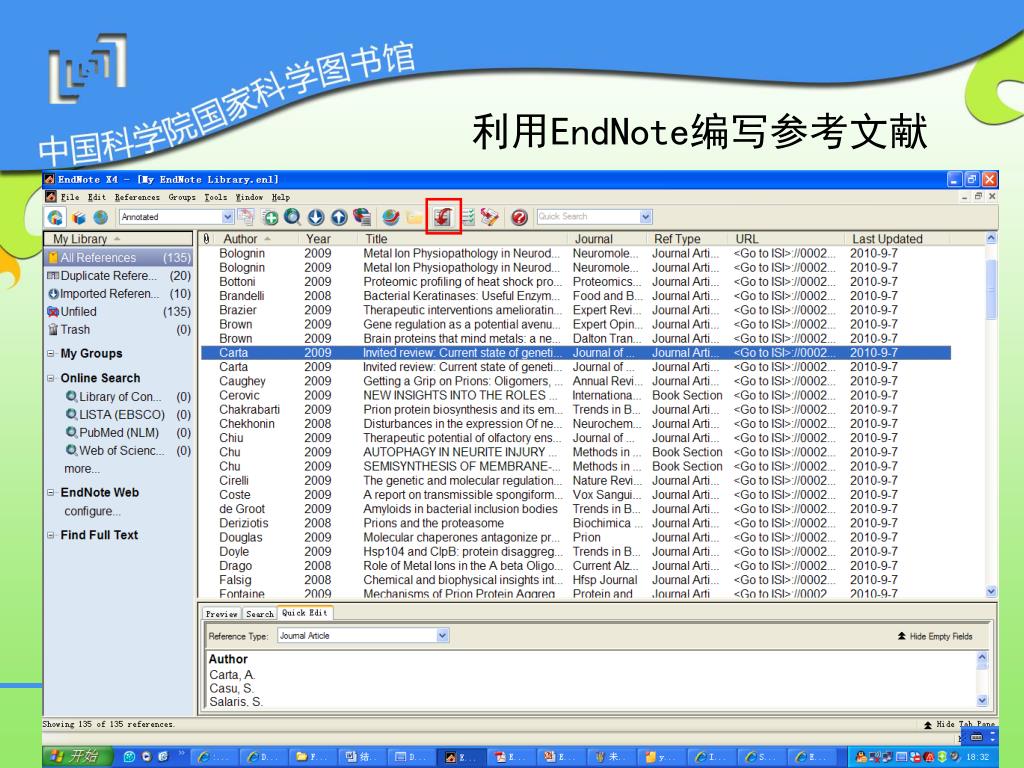
Task: Click the Copy Formatted toolbar icon
Action: point(246,217)
